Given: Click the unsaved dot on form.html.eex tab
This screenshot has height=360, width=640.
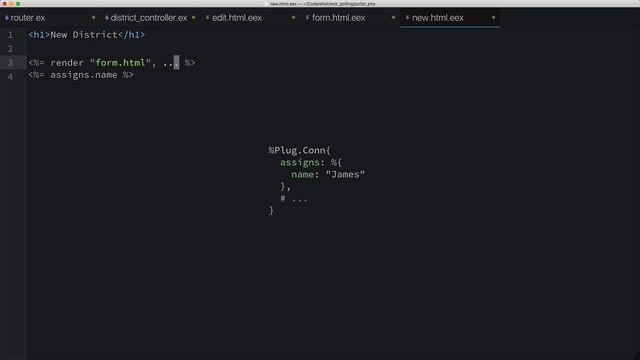Looking at the screenshot, I should click(x=393, y=18).
